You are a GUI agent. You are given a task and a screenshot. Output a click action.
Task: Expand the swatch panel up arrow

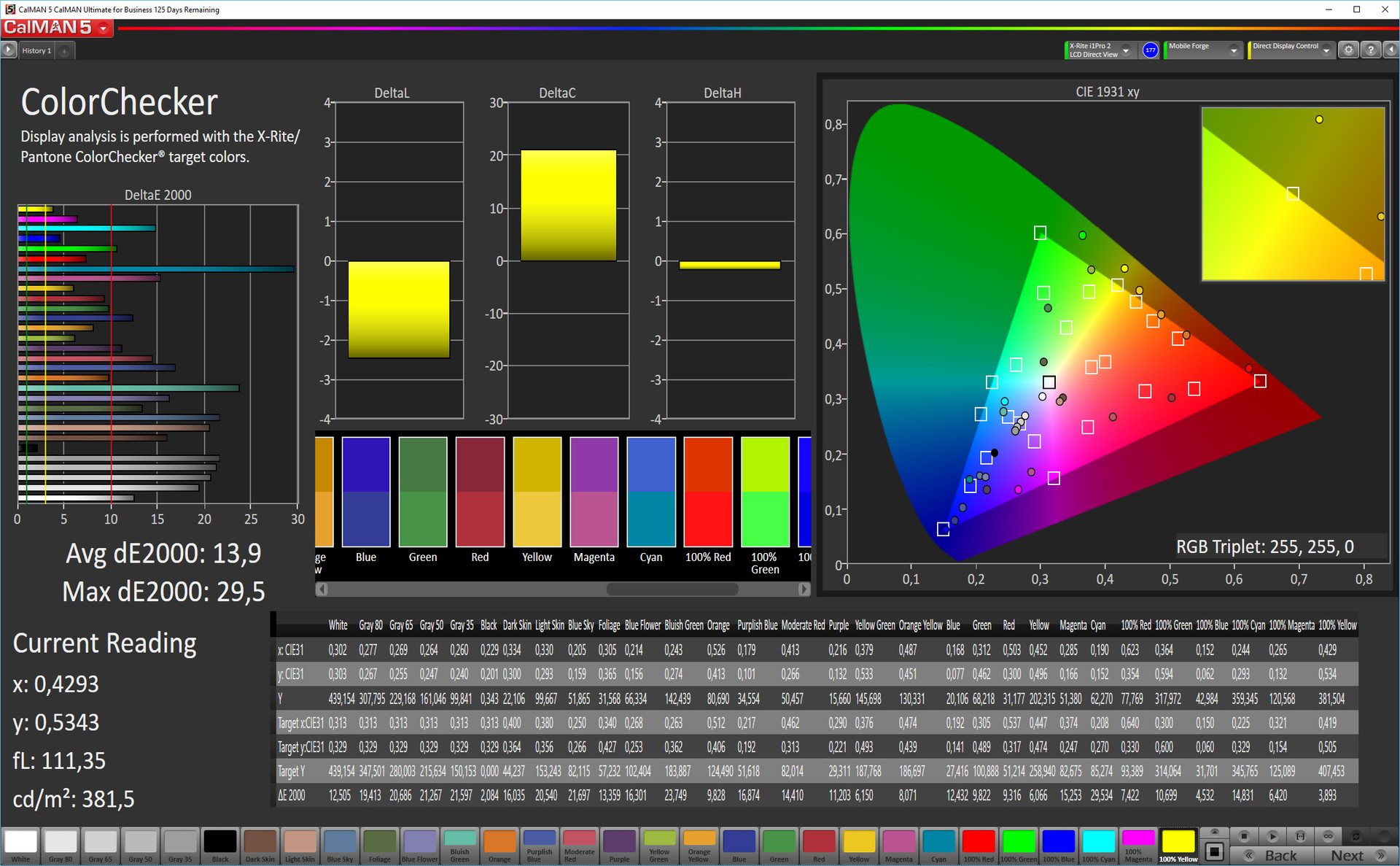click(1214, 833)
